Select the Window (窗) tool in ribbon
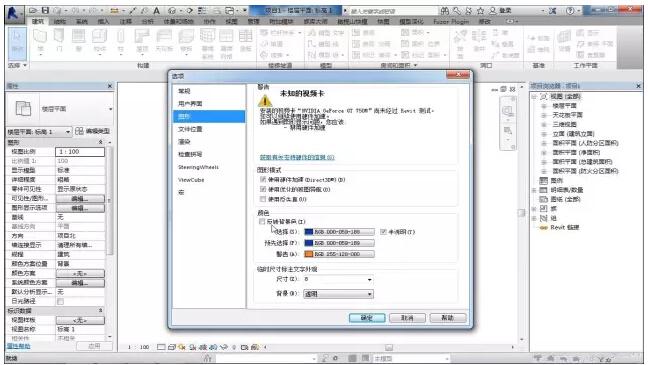 click(79, 41)
